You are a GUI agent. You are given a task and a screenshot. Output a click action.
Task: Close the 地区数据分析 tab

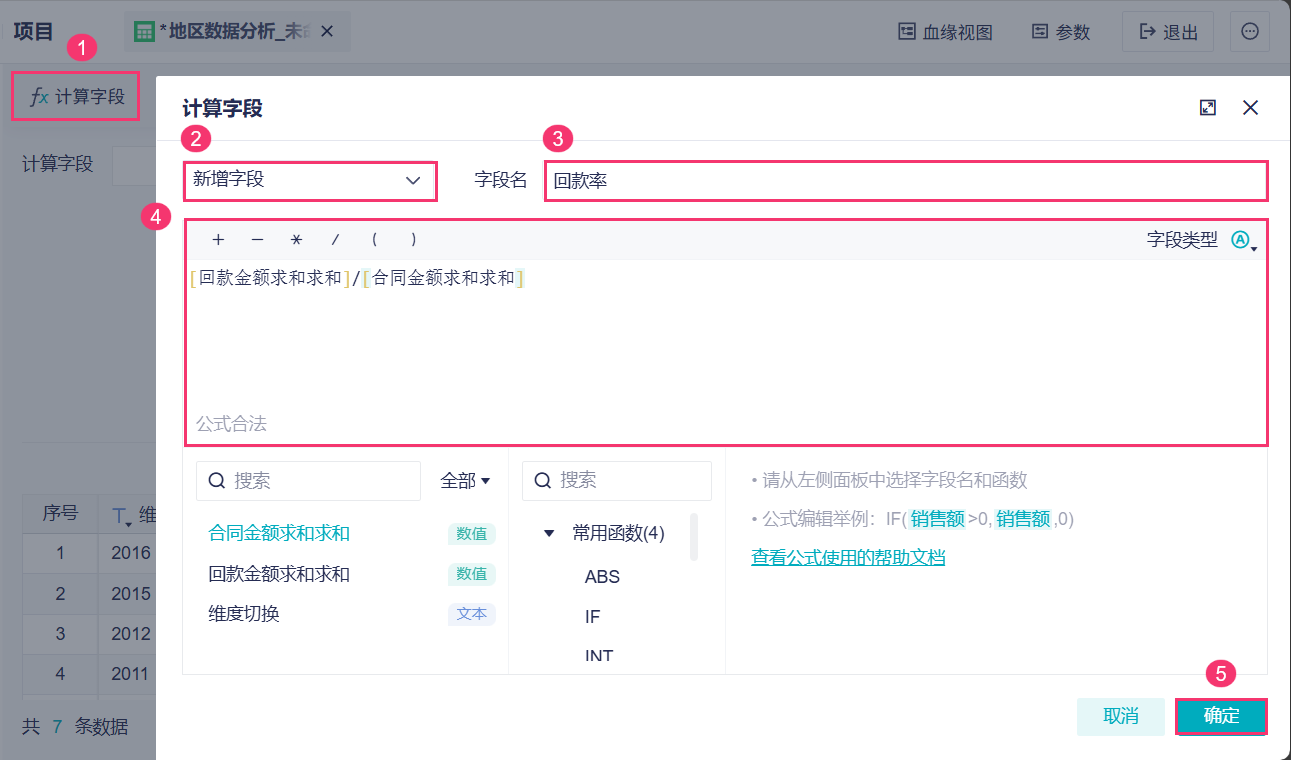click(327, 31)
